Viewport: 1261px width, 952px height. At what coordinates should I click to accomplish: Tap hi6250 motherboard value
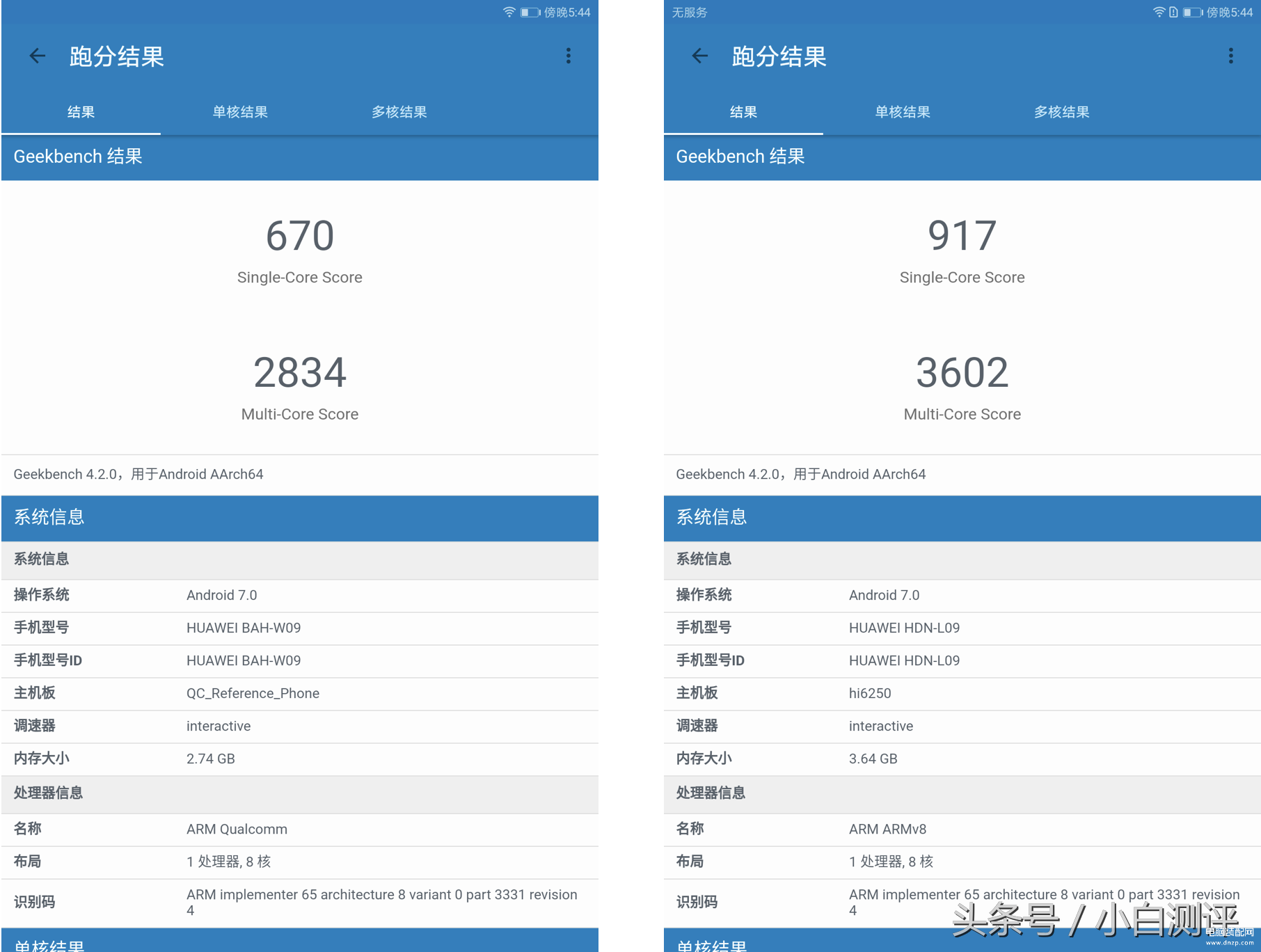coord(870,693)
